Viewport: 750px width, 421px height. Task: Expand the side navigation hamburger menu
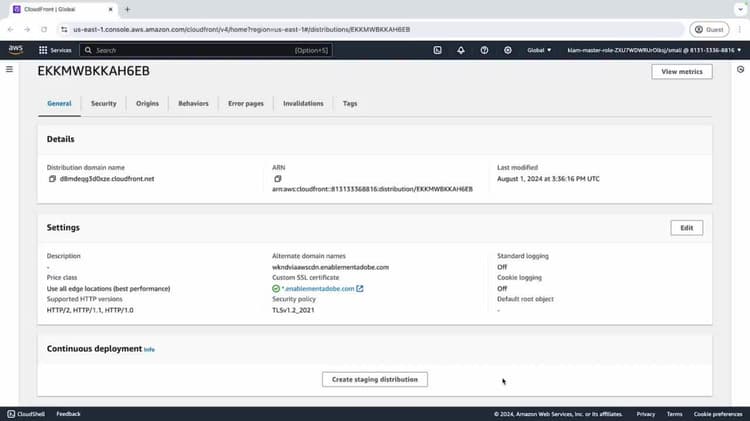[9, 69]
